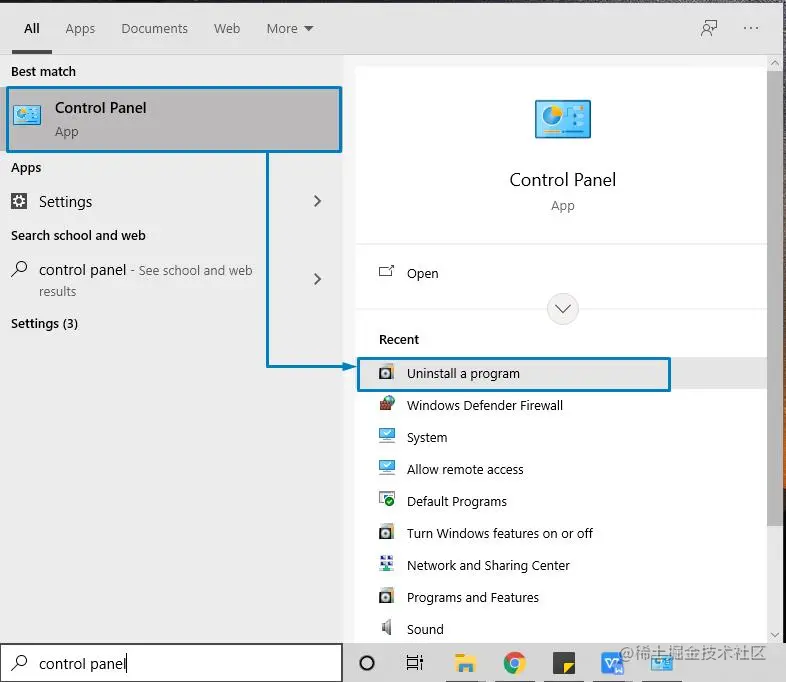Open Cortana from the taskbar circle

[x=367, y=663]
